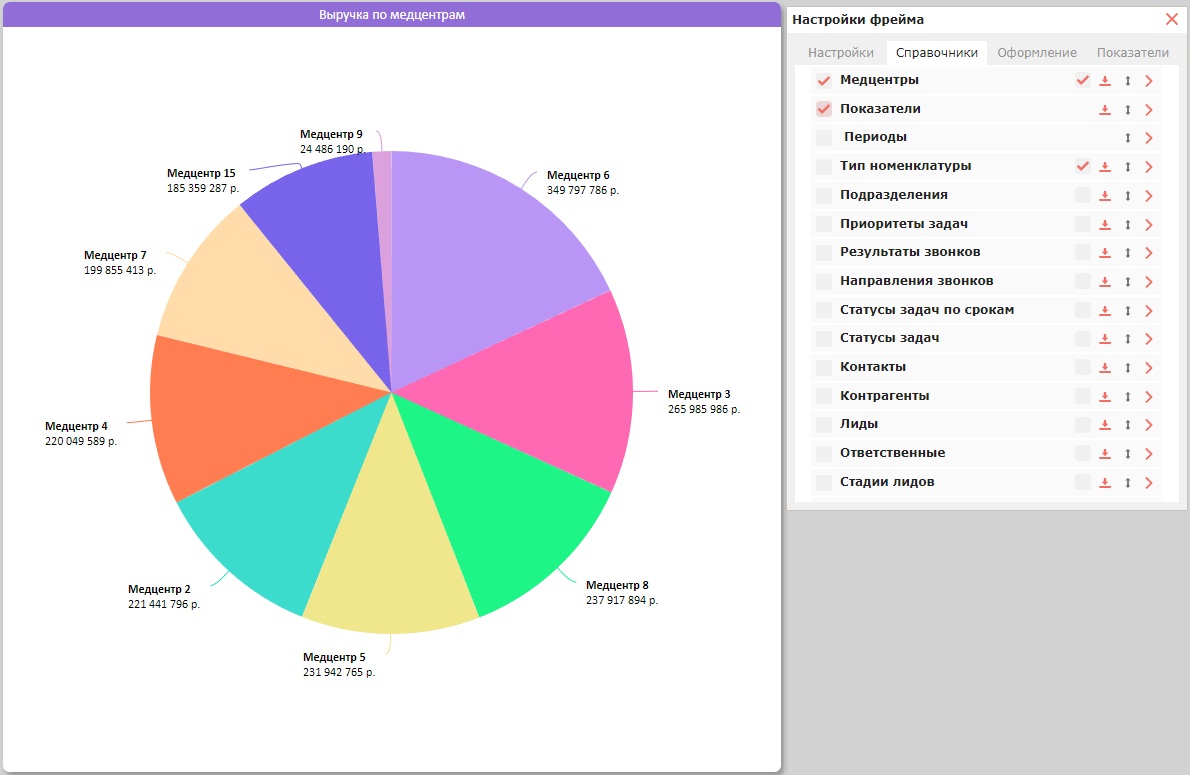This screenshot has width=1190, height=775.
Task: Open Стадии лидов with its arrow
Action: (1149, 482)
